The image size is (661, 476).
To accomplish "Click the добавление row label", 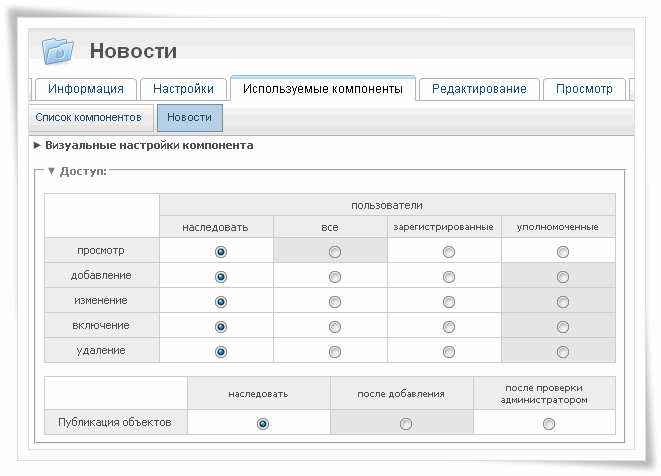I will [x=101, y=275].
